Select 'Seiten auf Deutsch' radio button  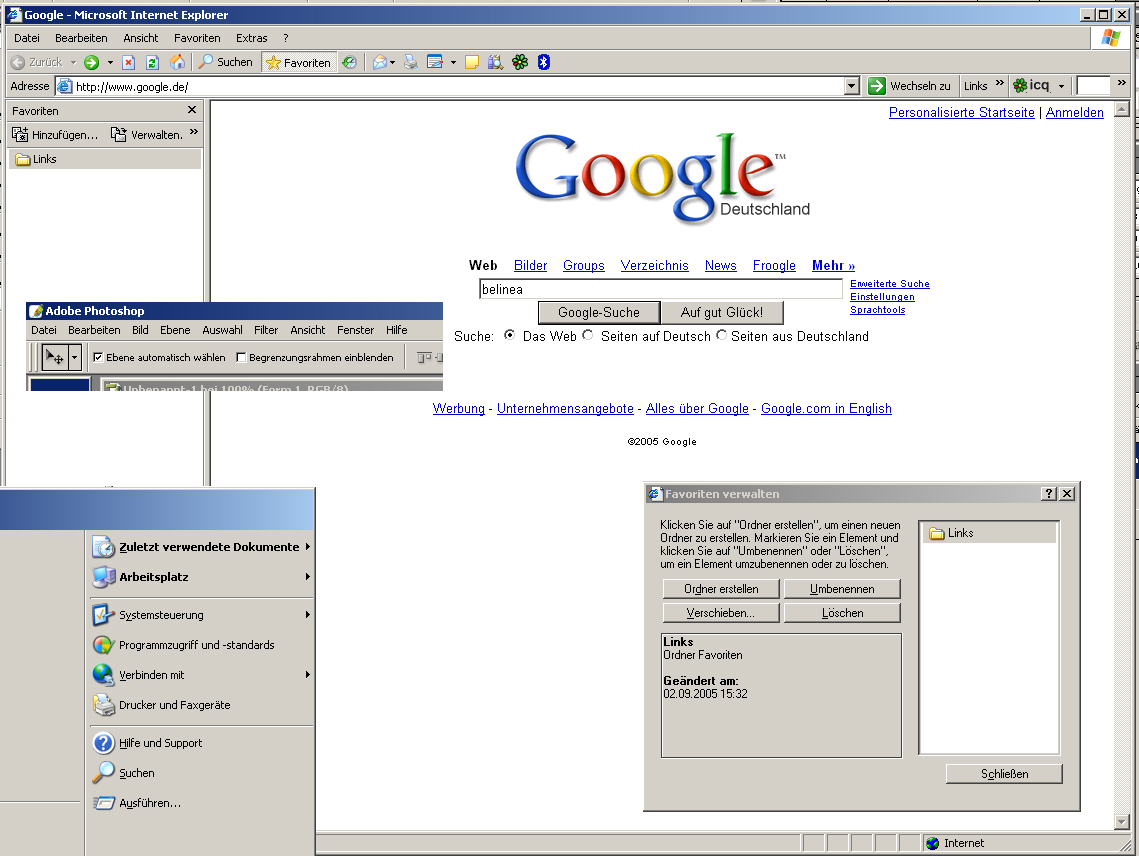pos(588,336)
